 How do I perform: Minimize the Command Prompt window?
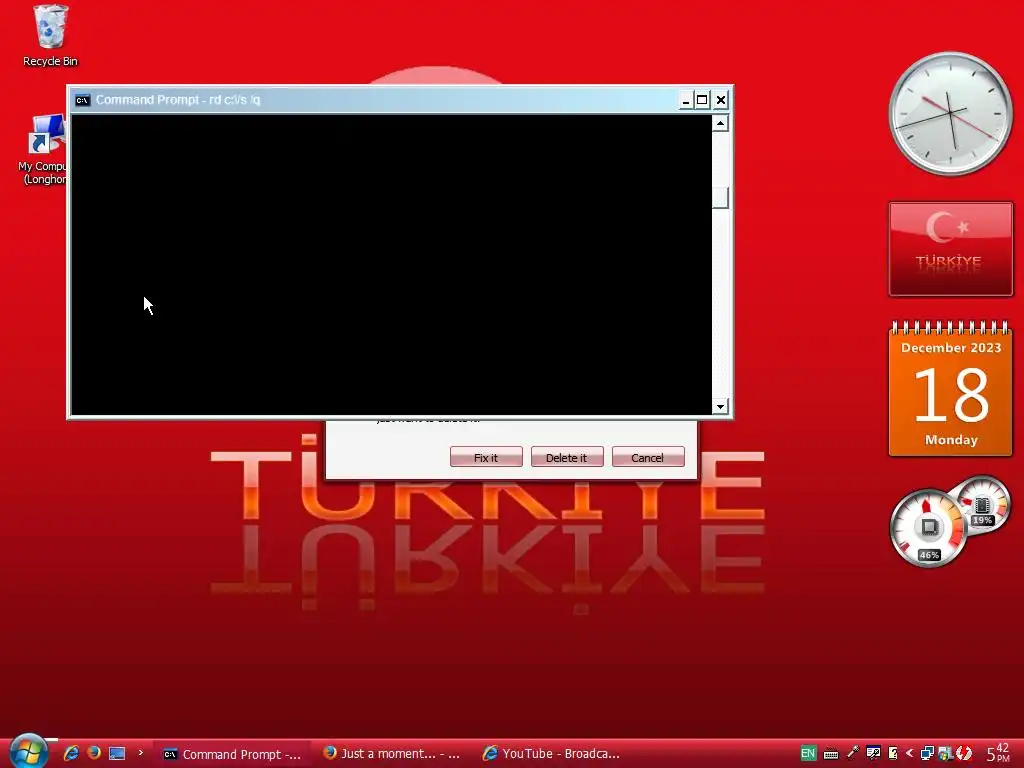(x=685, y=100)
